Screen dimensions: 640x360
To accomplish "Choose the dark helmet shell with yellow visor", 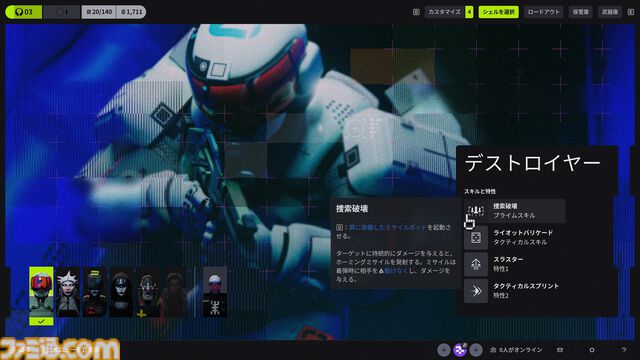I will pos(94,292).
